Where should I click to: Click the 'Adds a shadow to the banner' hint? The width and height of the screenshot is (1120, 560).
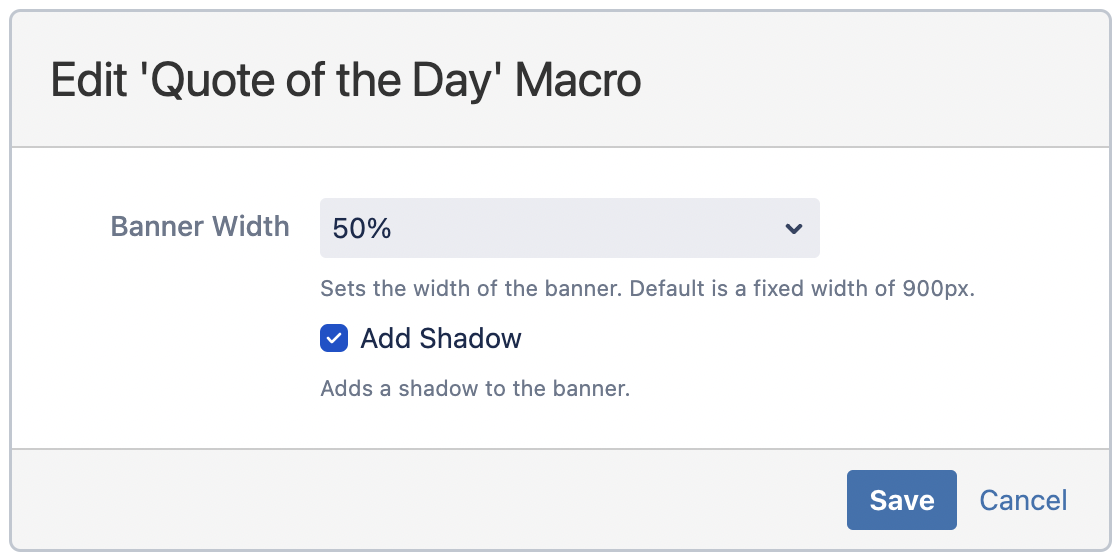point(475,389)
